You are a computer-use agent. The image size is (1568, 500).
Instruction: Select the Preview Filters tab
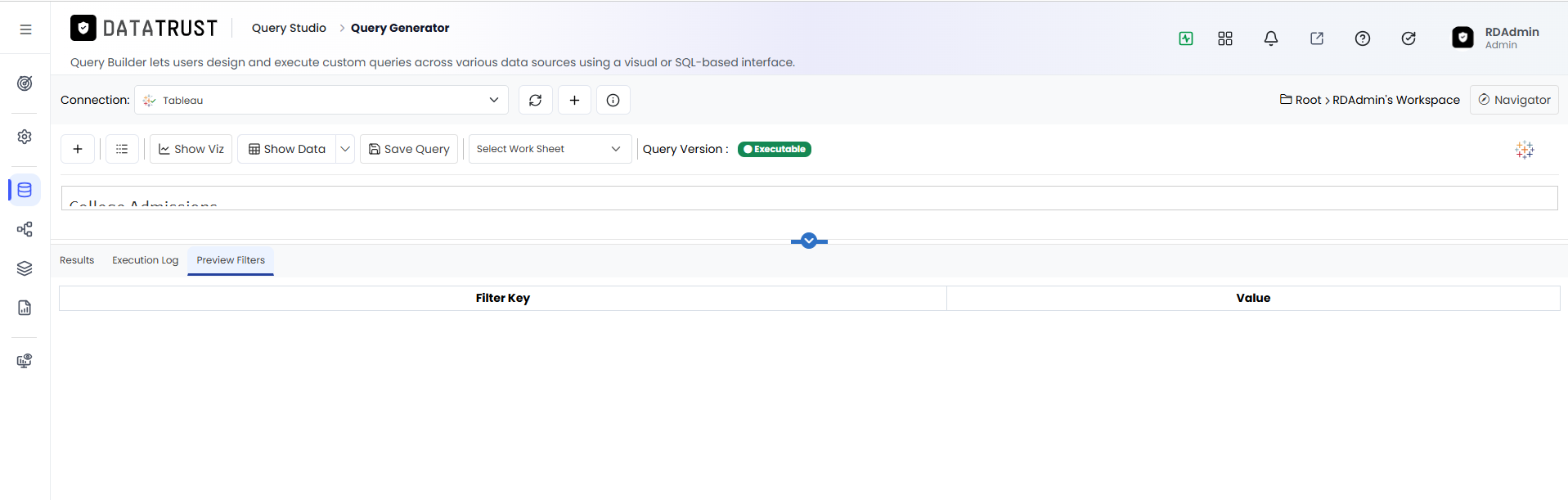(231, 260)
